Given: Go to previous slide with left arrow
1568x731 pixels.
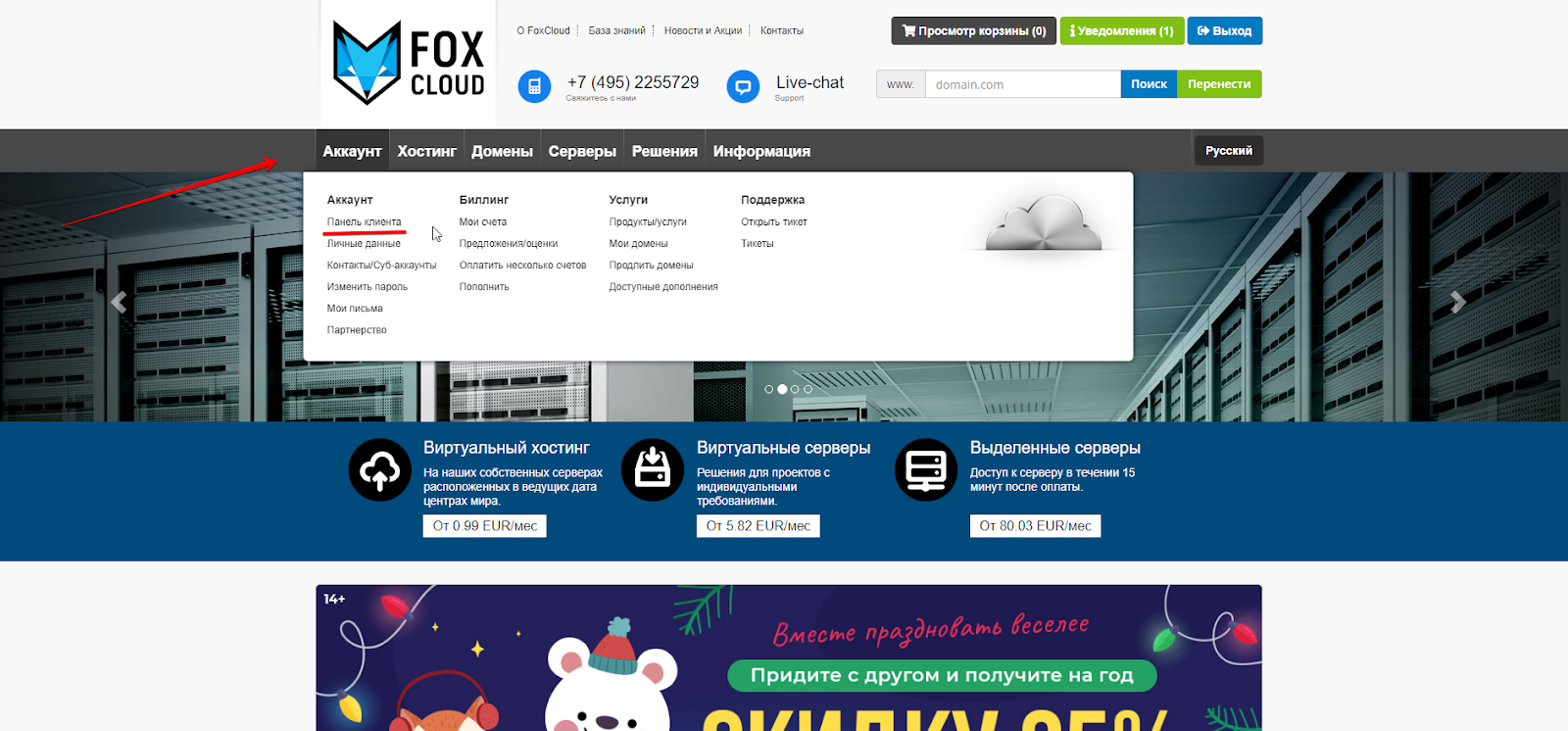Looking at the screenshot, I should click(119, 303).
